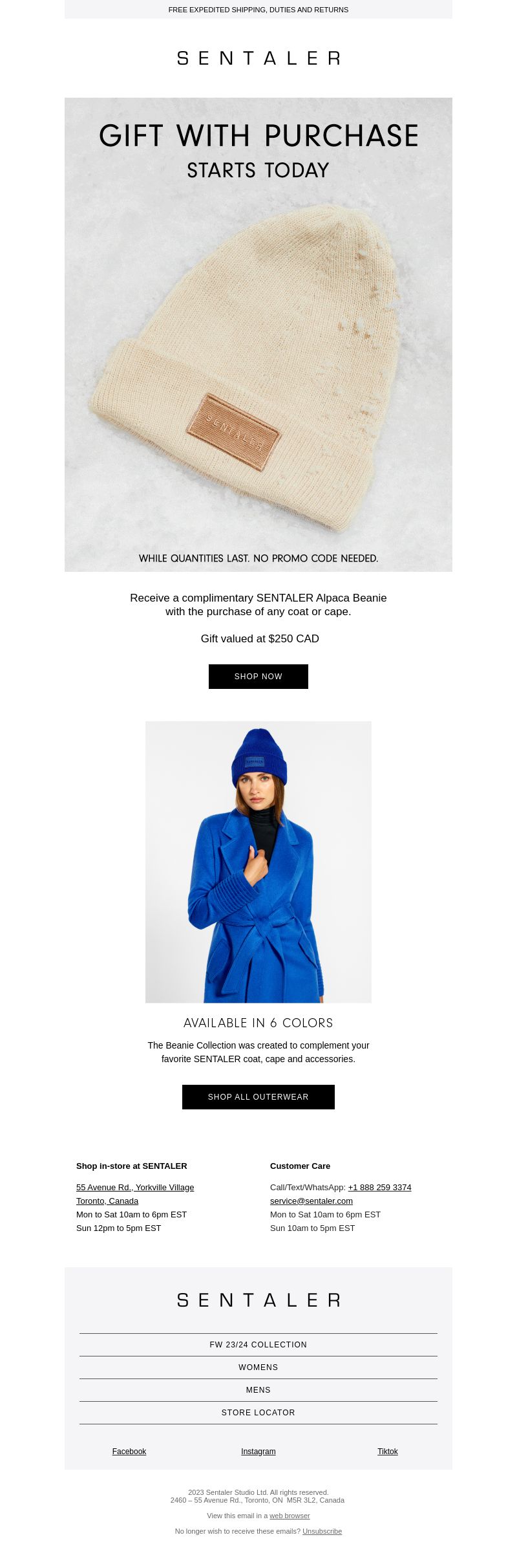Open FW 23/24 COLLECTION menu item
Image resolution: width=517 pixels, height=1568 pixels.
point(258,1345)
